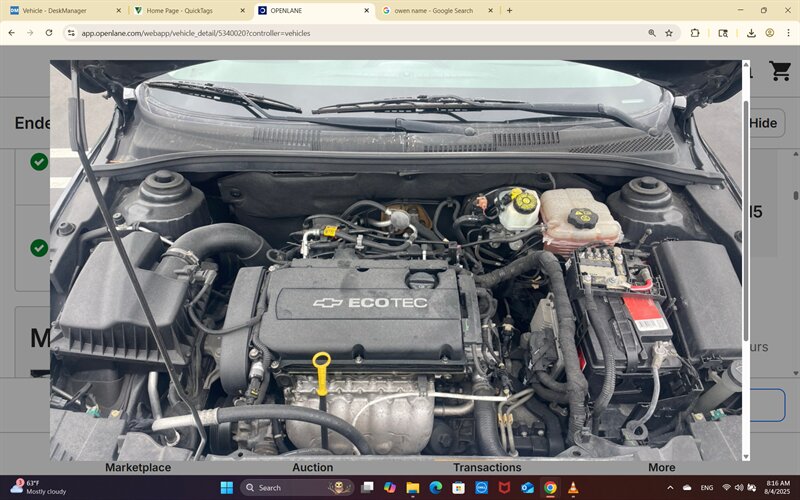The width and height of the screenshot is (800, 500).
Task: Launch Copilot from the taskbar
Action: (x=390, y=488)
